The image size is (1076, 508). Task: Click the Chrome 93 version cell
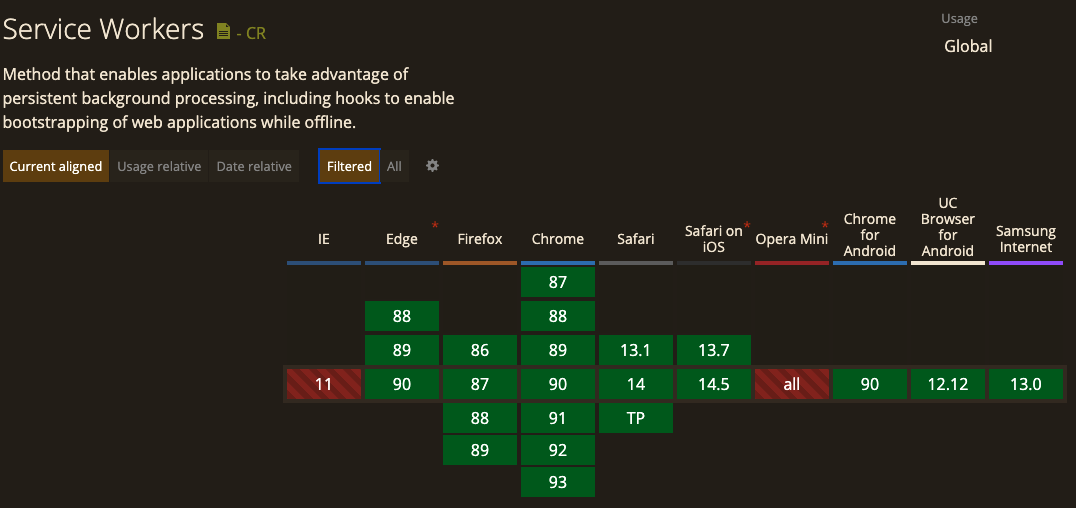[558, 482]
